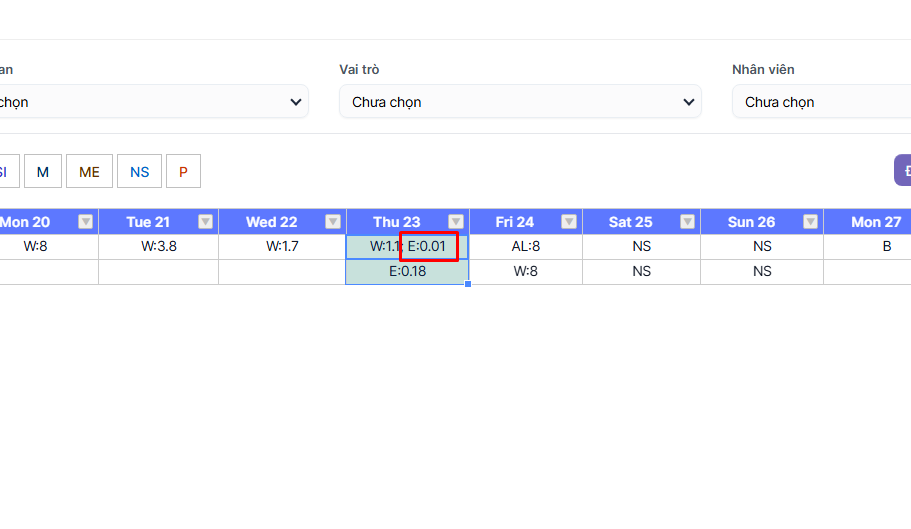Click the Fri 24 filter icon
Image resolution: width=911 pixels, height=529 pixels.
[569, 222]
